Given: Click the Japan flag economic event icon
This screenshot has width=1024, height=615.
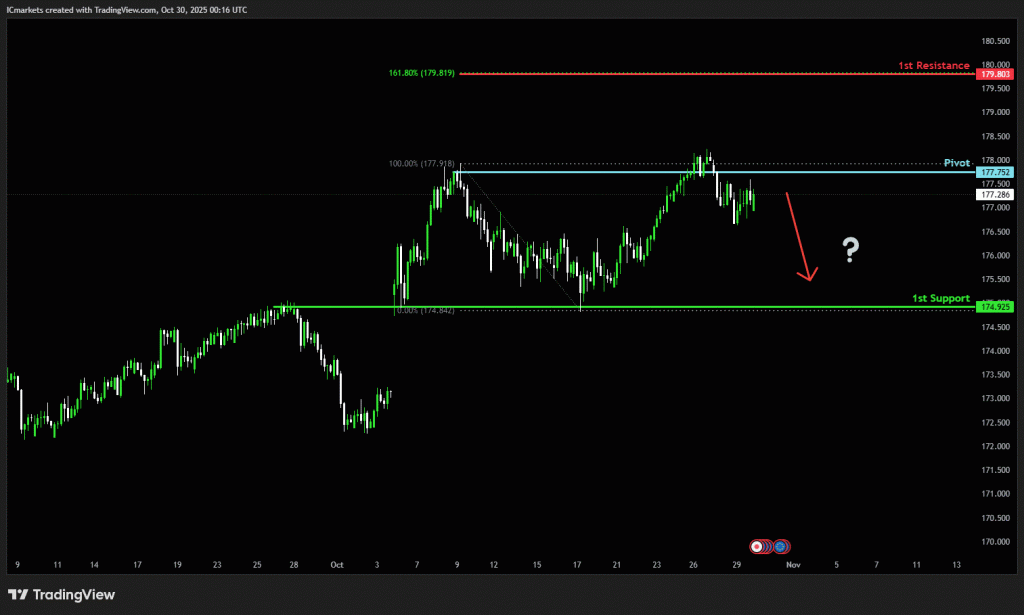Looking at the screenshot, I should tap(758, 546).
